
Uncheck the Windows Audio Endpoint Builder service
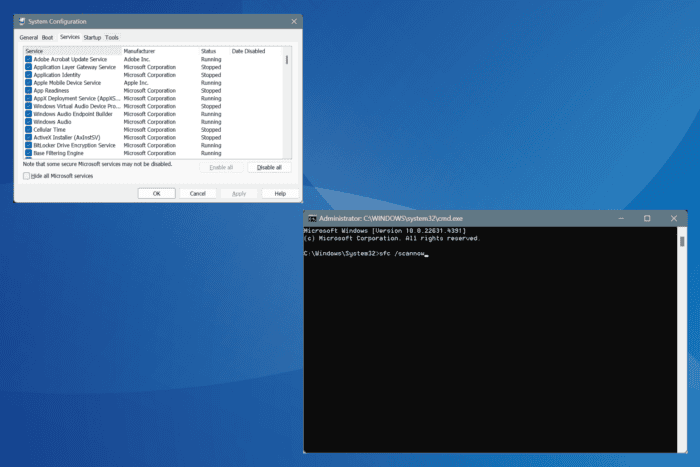[29, 114]
